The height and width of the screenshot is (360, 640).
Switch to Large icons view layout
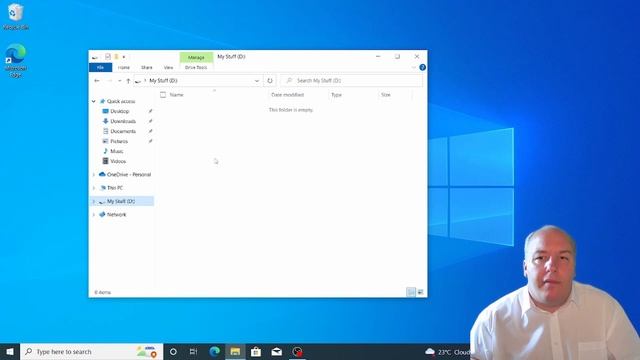420,292
